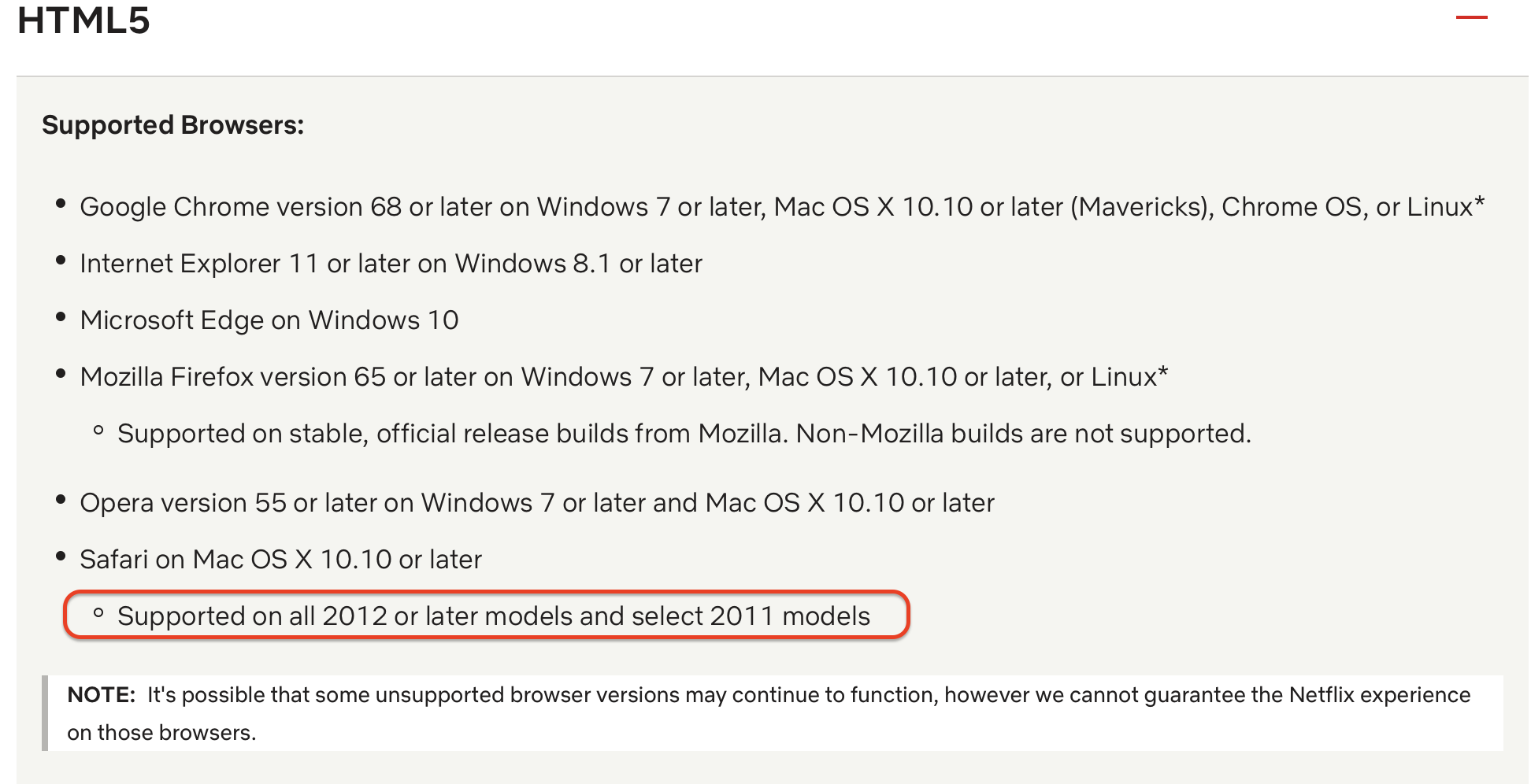Click the Google Chrome version 68 line
Image resolution: width=1531 pixels, height=784 pixels.
(781, 207)
